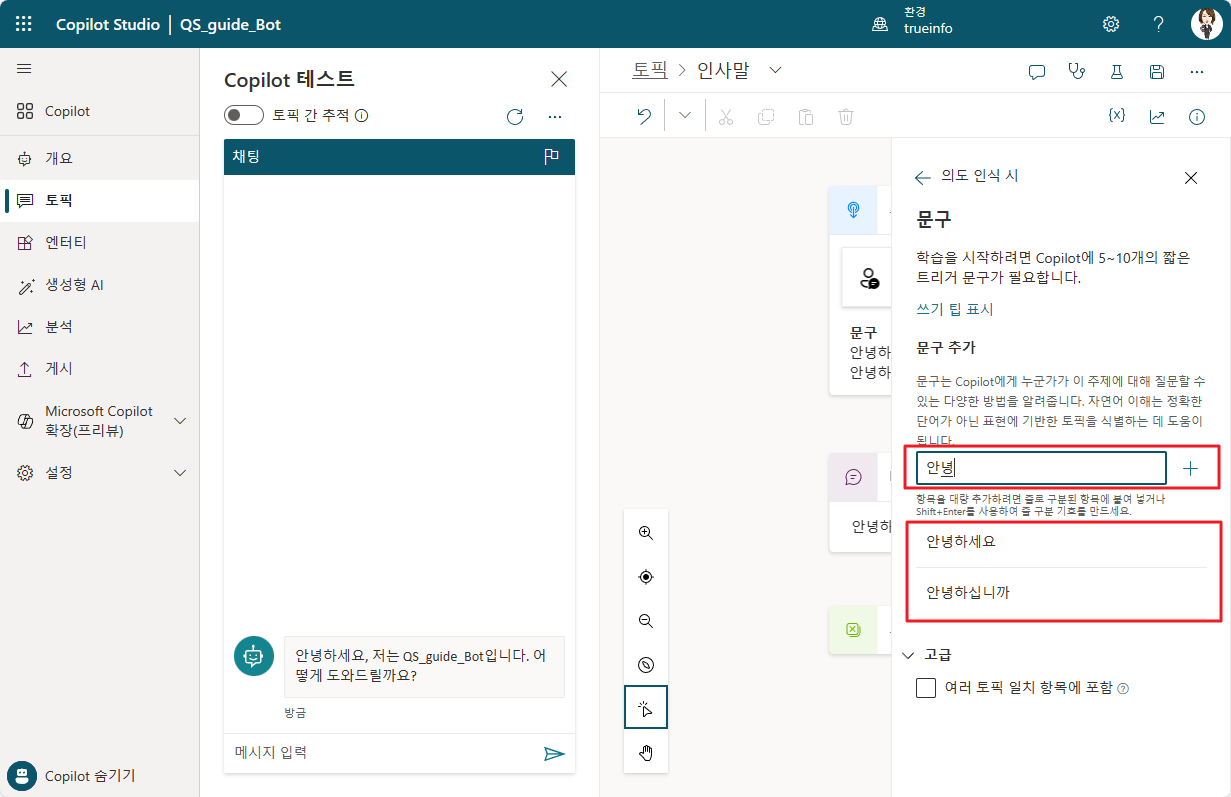Save the topic with disk icon
Viewport: 1231px width, 797px height.
pos(1157,71)
